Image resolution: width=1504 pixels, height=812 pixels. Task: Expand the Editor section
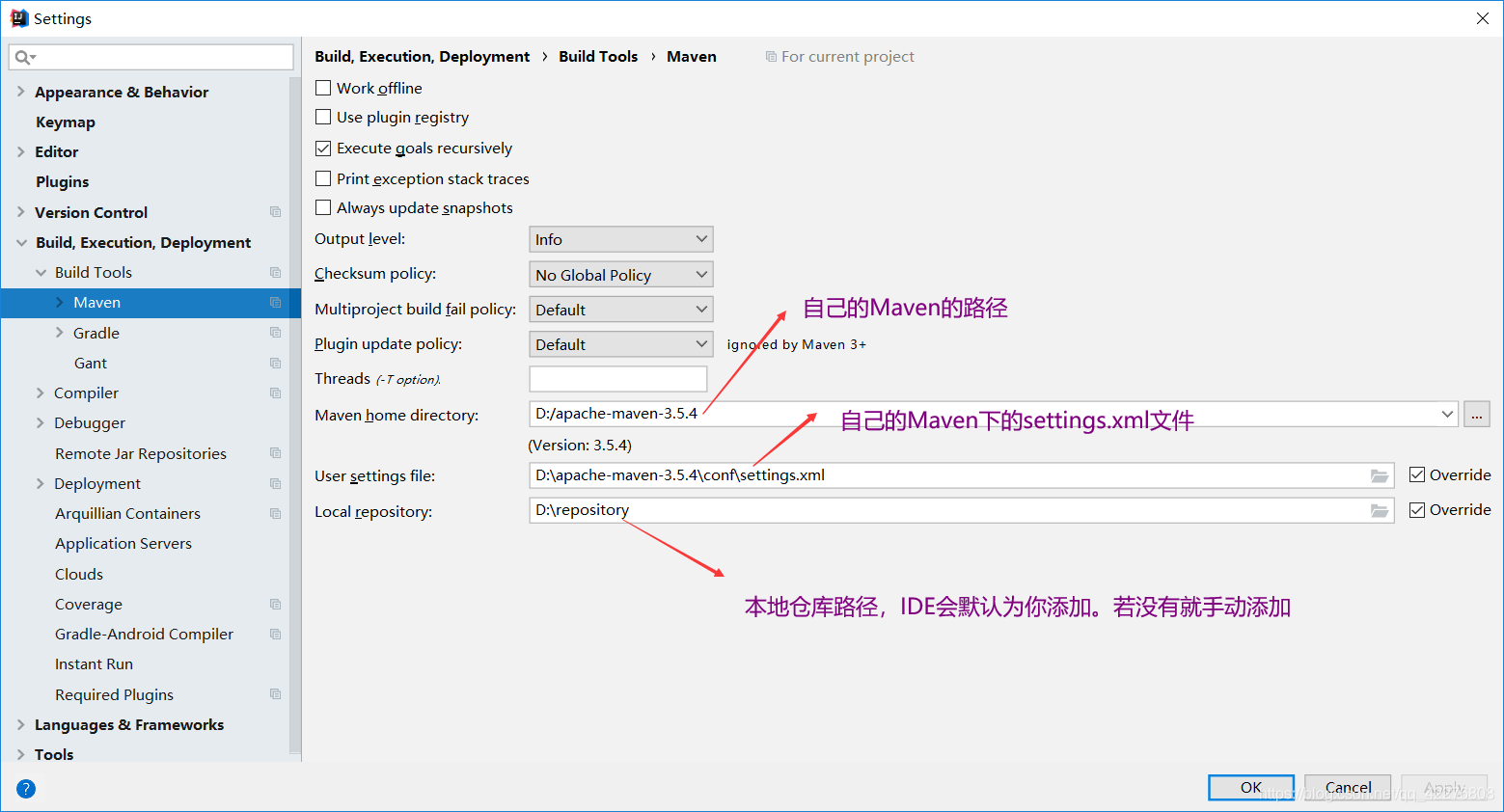(x=21, y=151)
